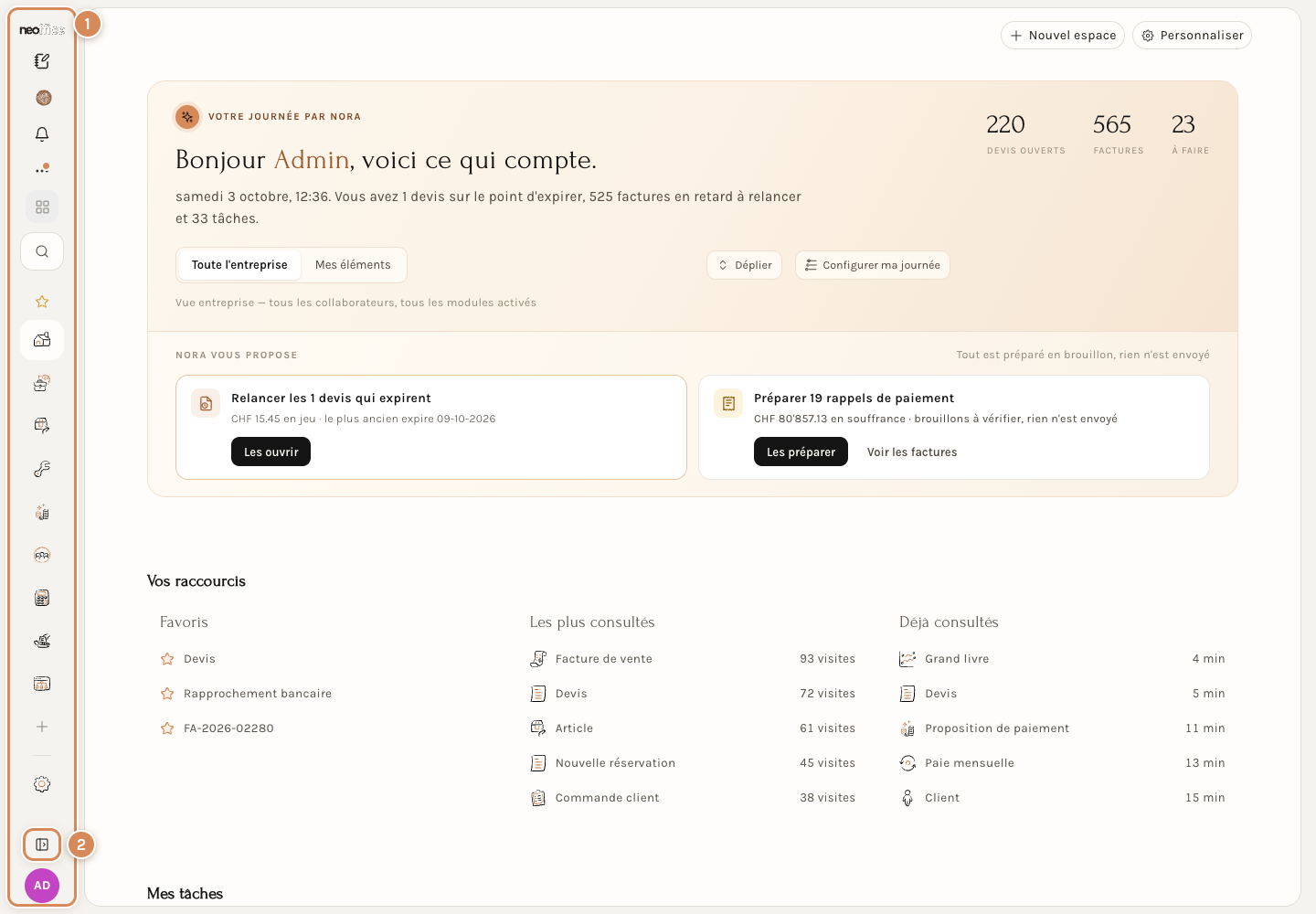Expand the panel with Déplier
Viewport: 1316px width, 914px height.
point(745,265)
